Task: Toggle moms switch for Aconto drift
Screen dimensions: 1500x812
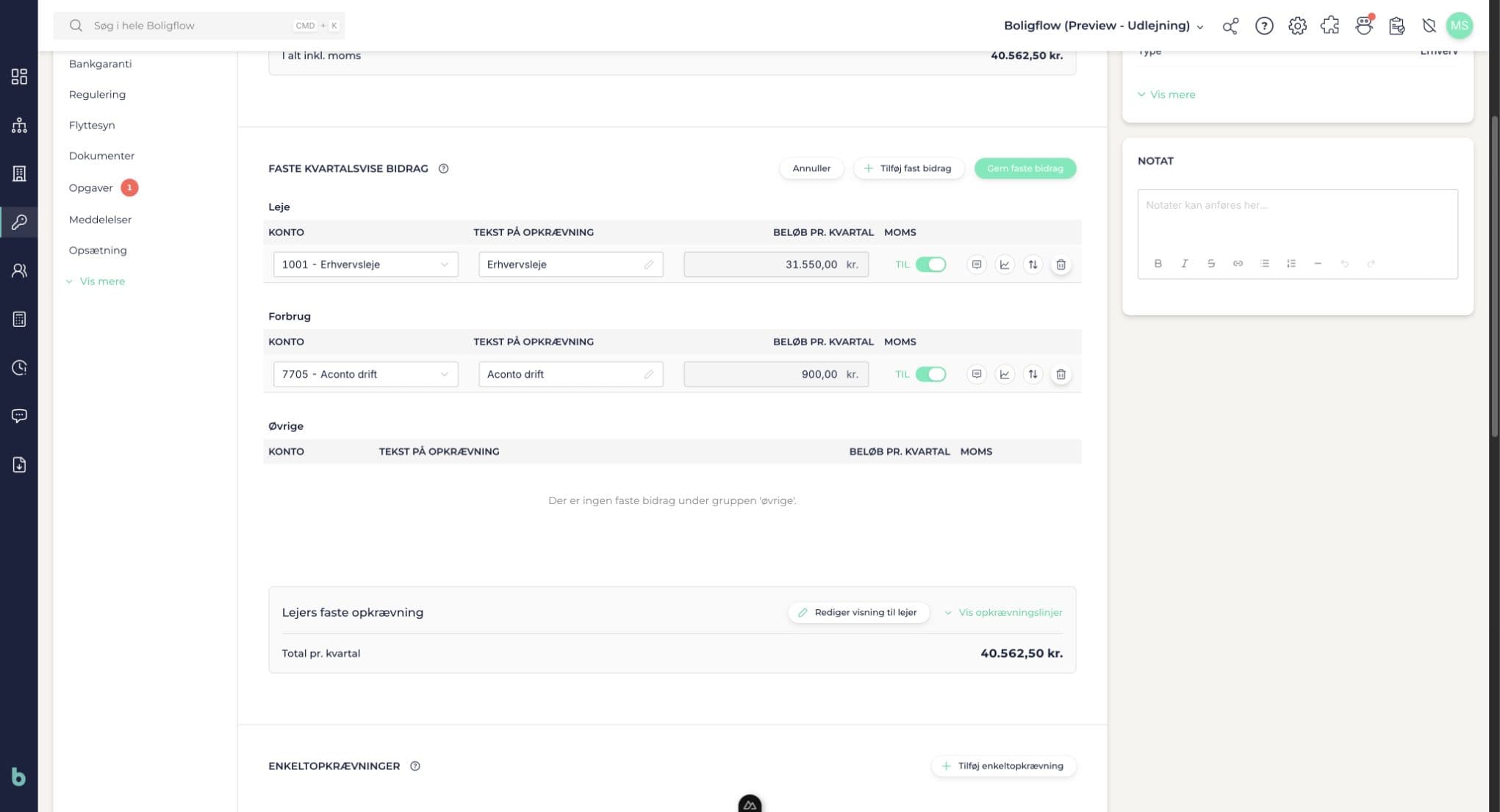Action: point(930,374)
